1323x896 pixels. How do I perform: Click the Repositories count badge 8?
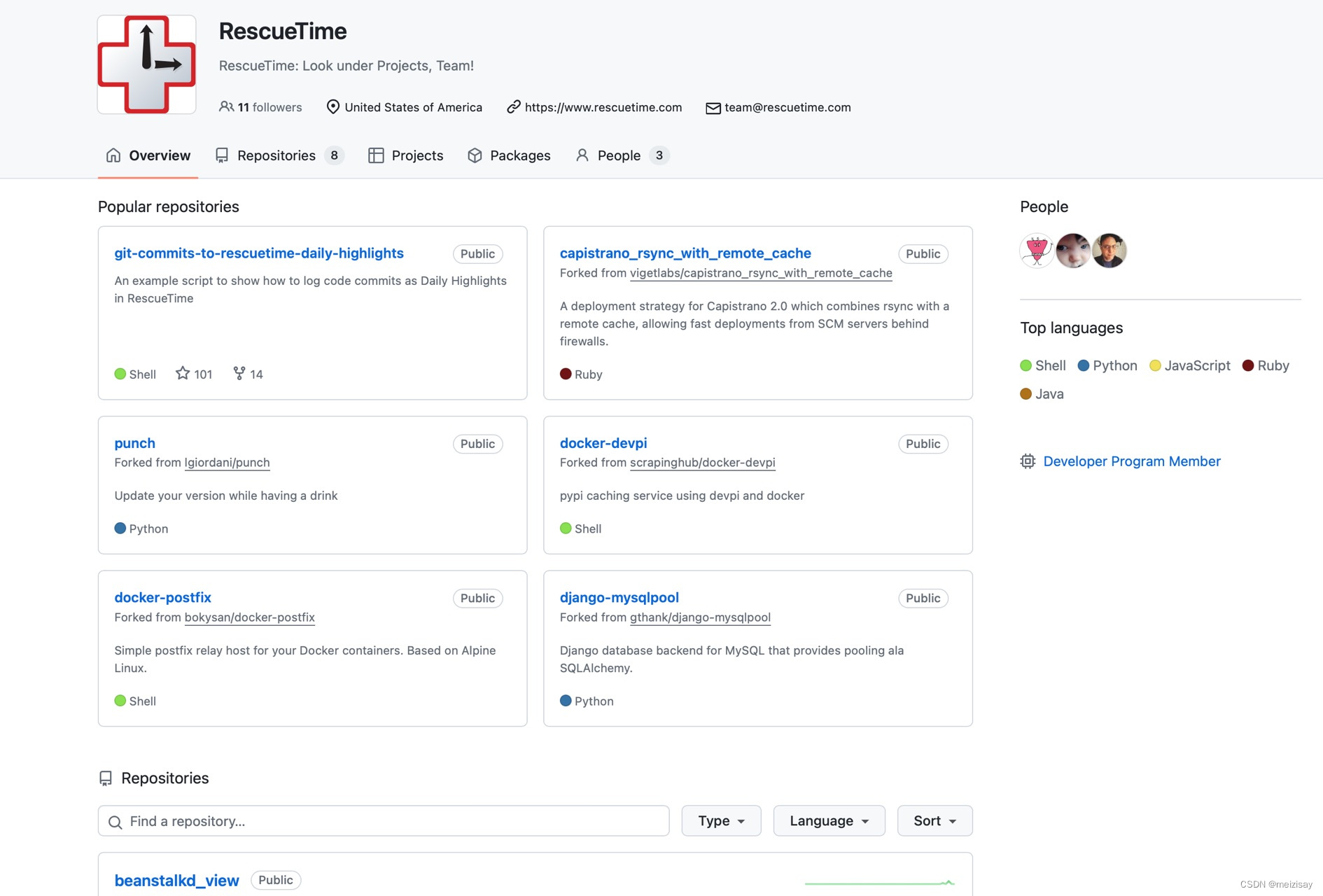click(335, 155)
